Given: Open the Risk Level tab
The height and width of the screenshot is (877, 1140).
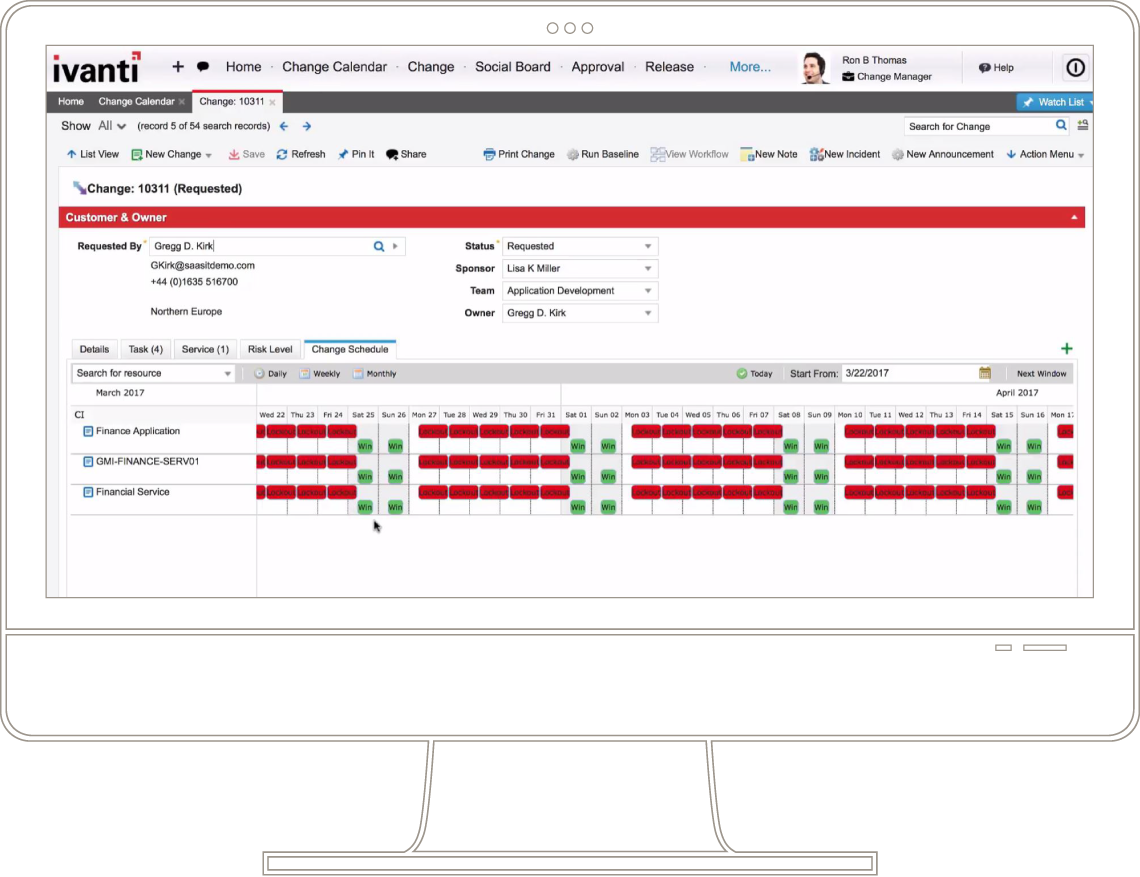Looking at the screenshot, I should [270, 350].
